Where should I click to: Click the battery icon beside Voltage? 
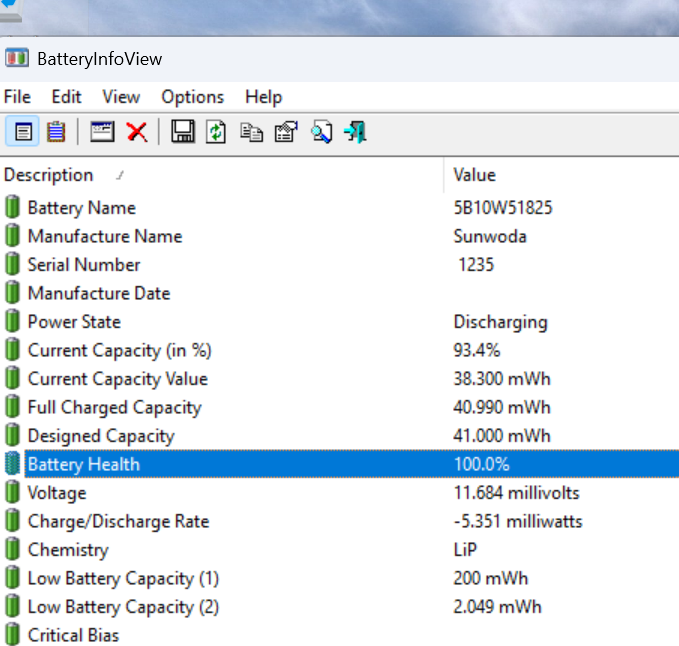tap(13, 492)
